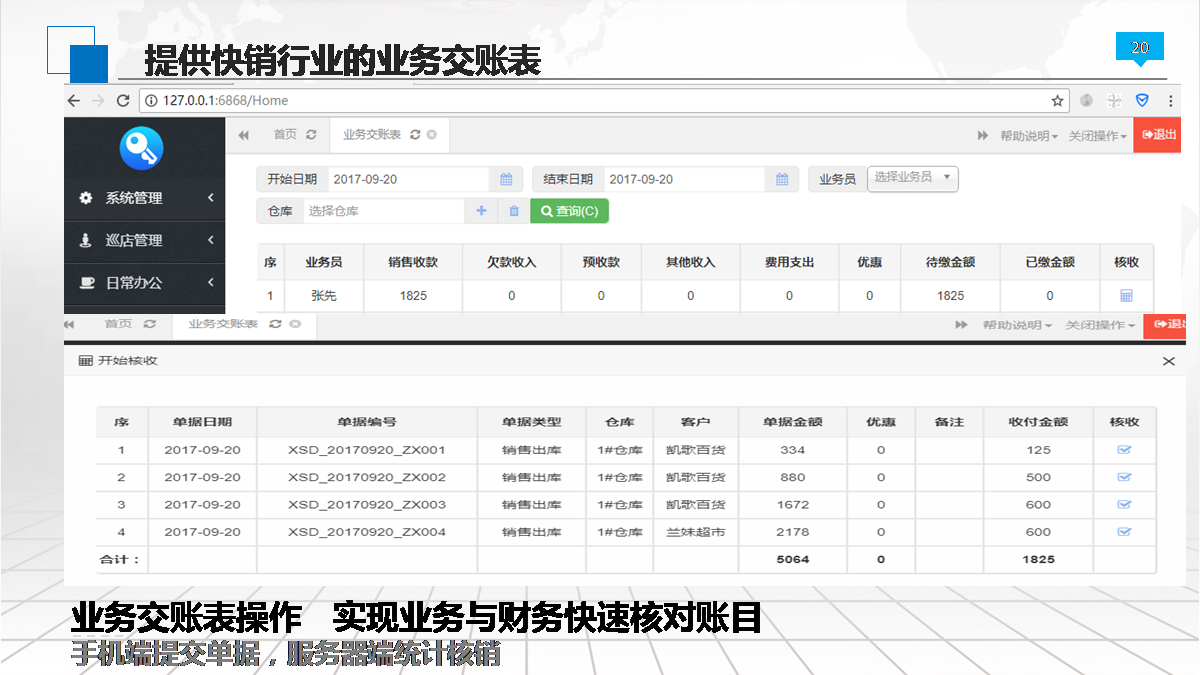1200x675 pixels.
Task: Check the 核收 box for XSD_20170920_ZX002
Action: pos(1124,477)
